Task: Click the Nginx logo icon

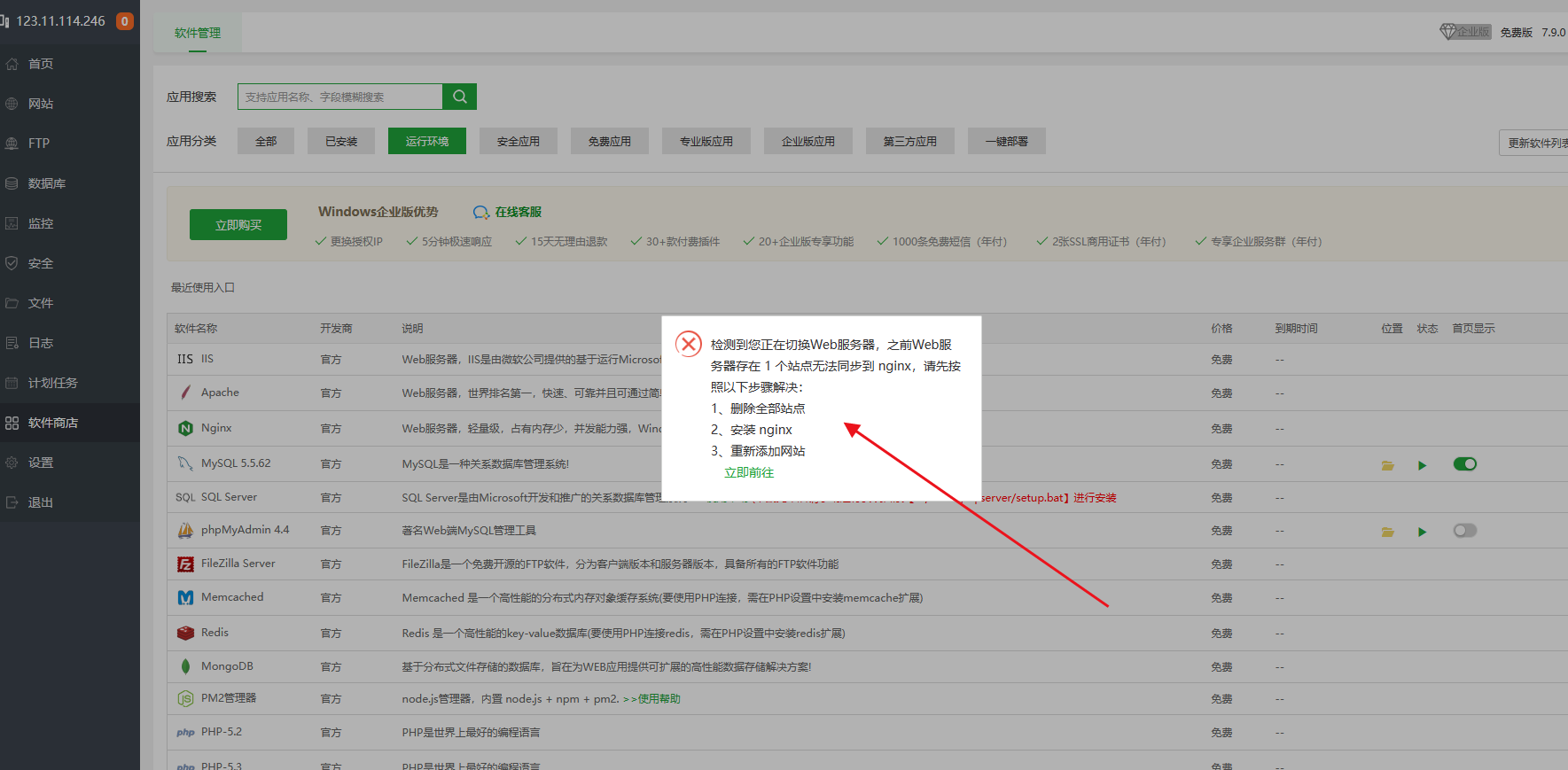Action: pyautogui.click(x=185, y=428)
